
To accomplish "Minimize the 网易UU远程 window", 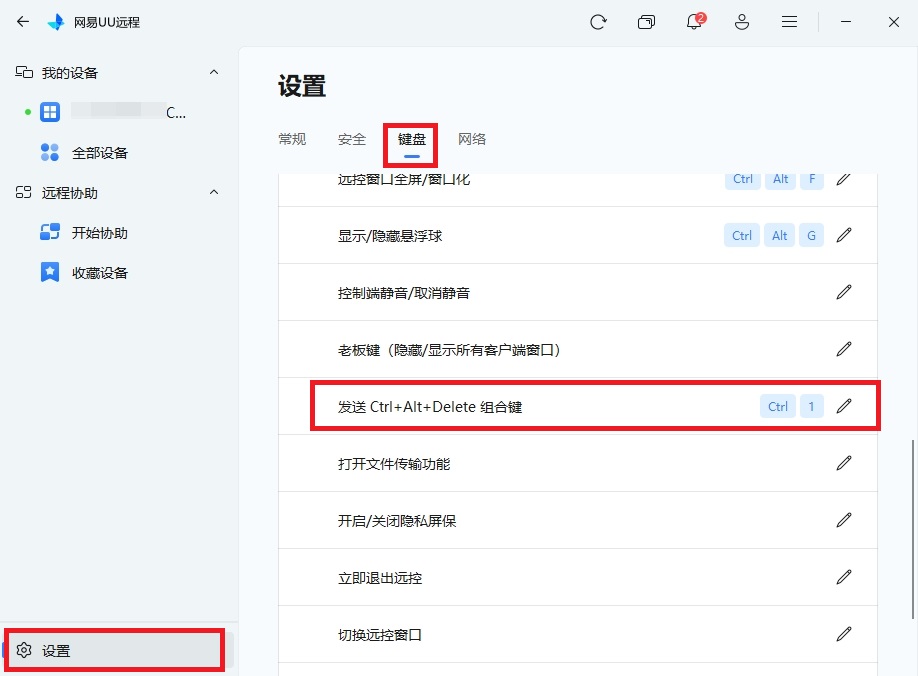I will tap(845, 22).
